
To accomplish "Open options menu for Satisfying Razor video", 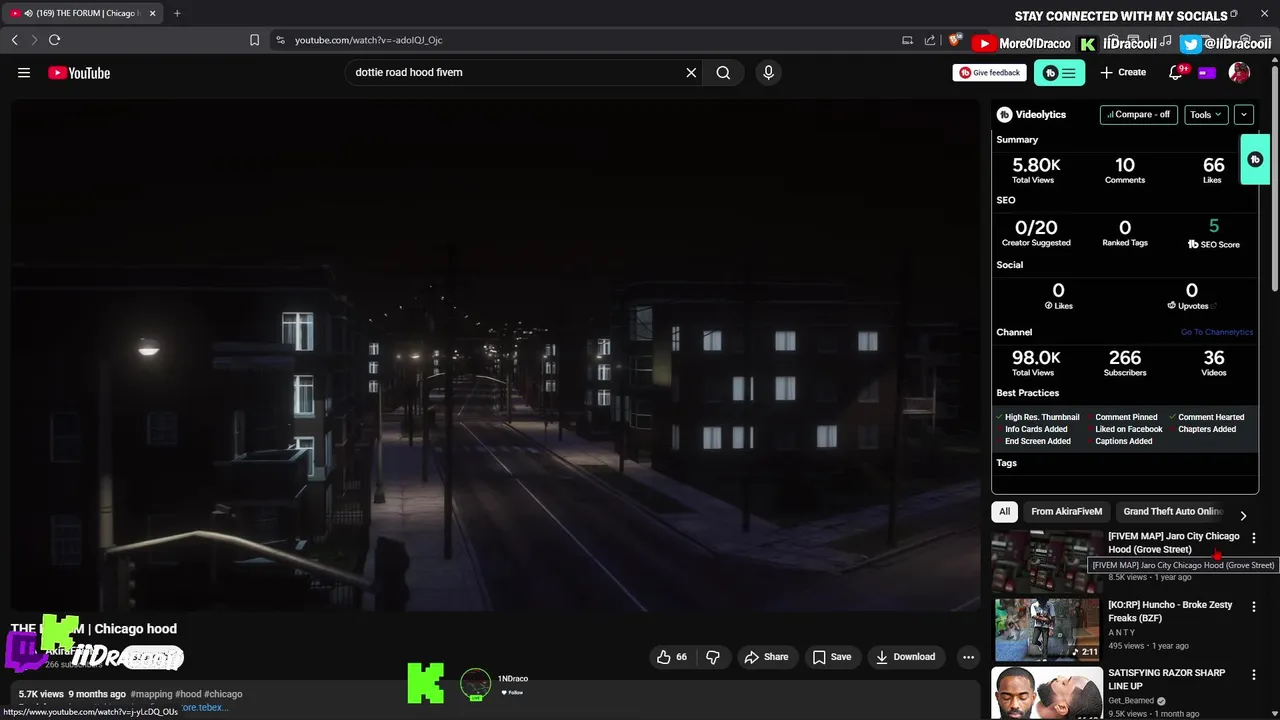I will pyautogui.click(x=1254, y=675).
